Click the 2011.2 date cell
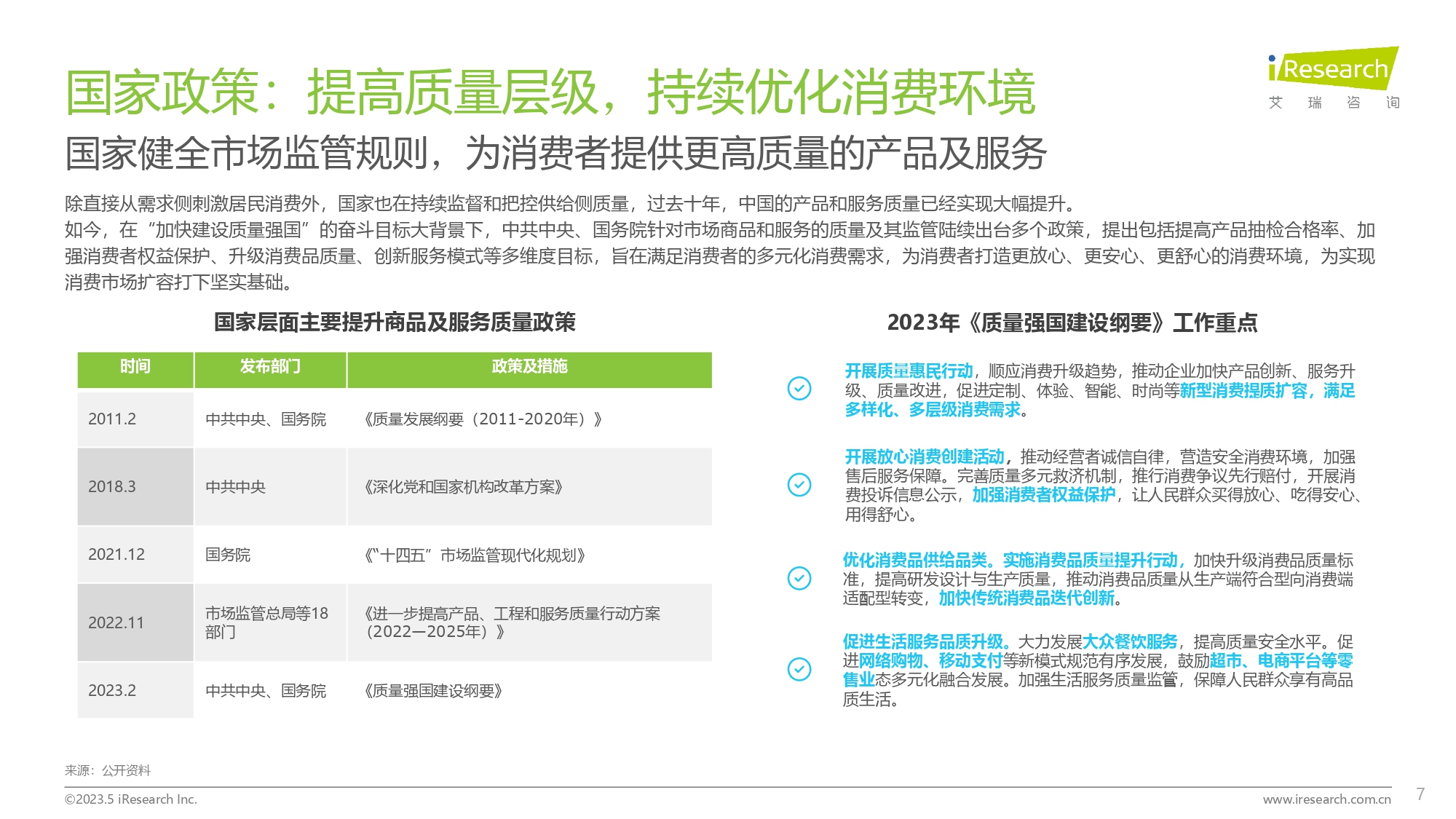1456x819 pixels. point(112,419)
